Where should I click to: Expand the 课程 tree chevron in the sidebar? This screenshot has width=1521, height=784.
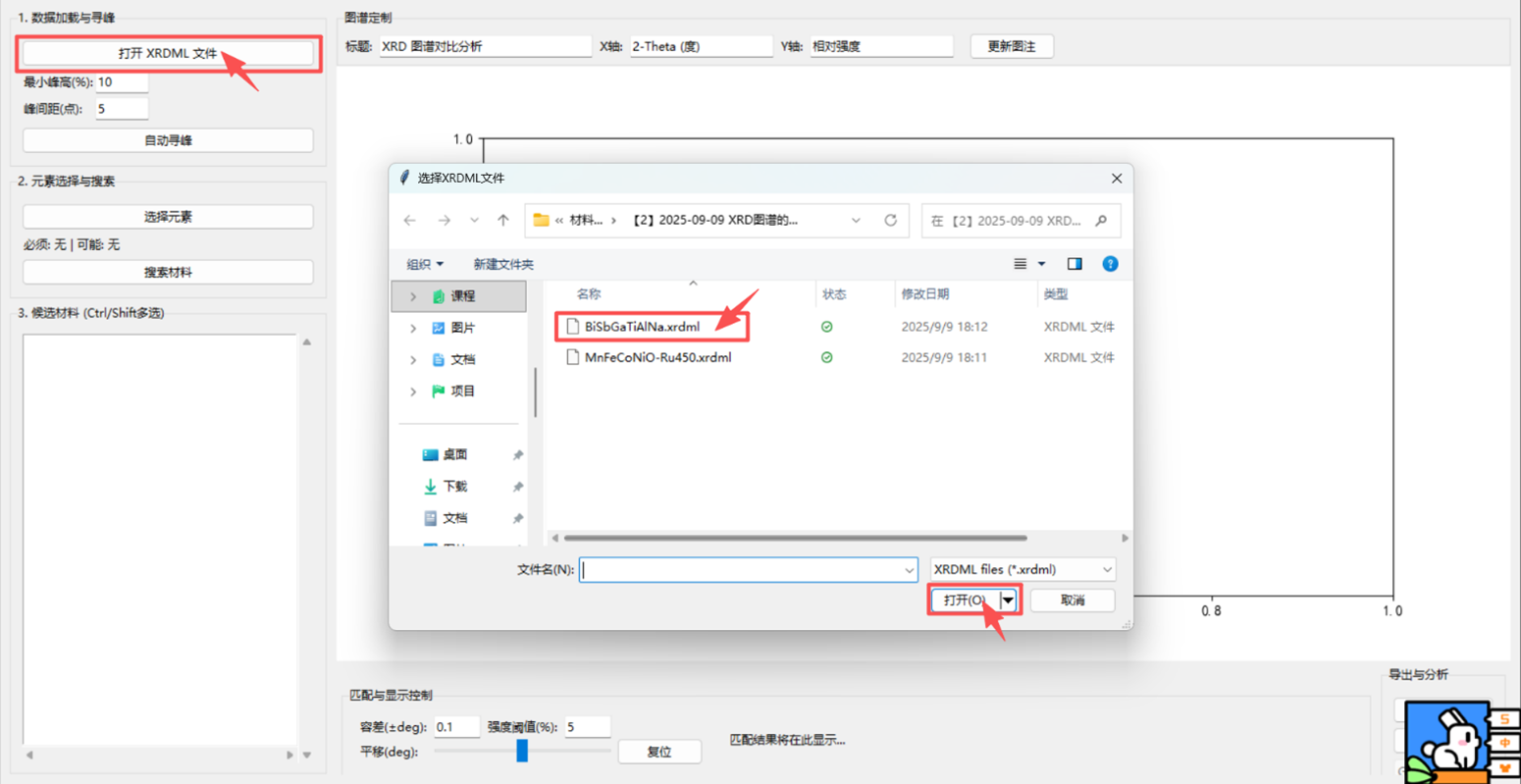click(412, 295)
